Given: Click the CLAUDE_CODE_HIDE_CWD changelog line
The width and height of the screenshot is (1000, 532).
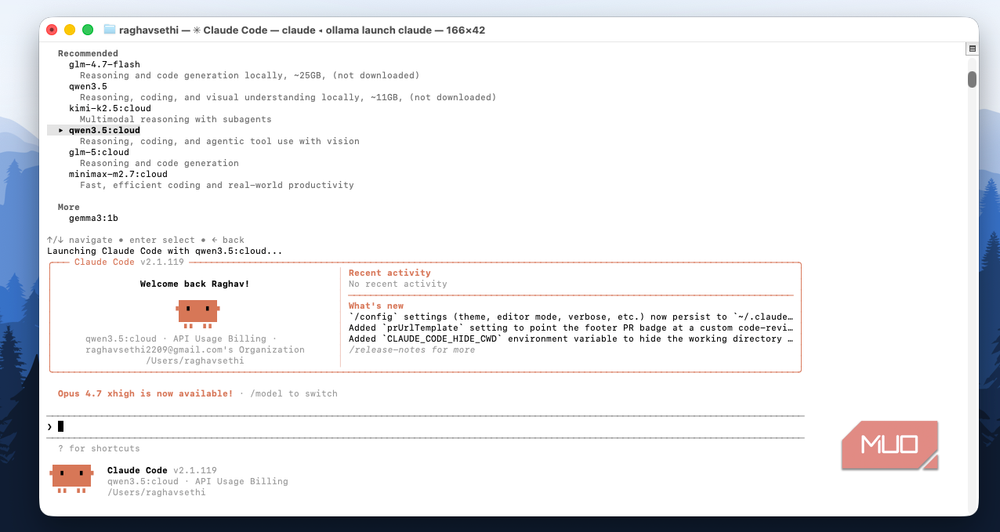Looking at the screenshot, I should pyautogui.click(x=571, y=339).
